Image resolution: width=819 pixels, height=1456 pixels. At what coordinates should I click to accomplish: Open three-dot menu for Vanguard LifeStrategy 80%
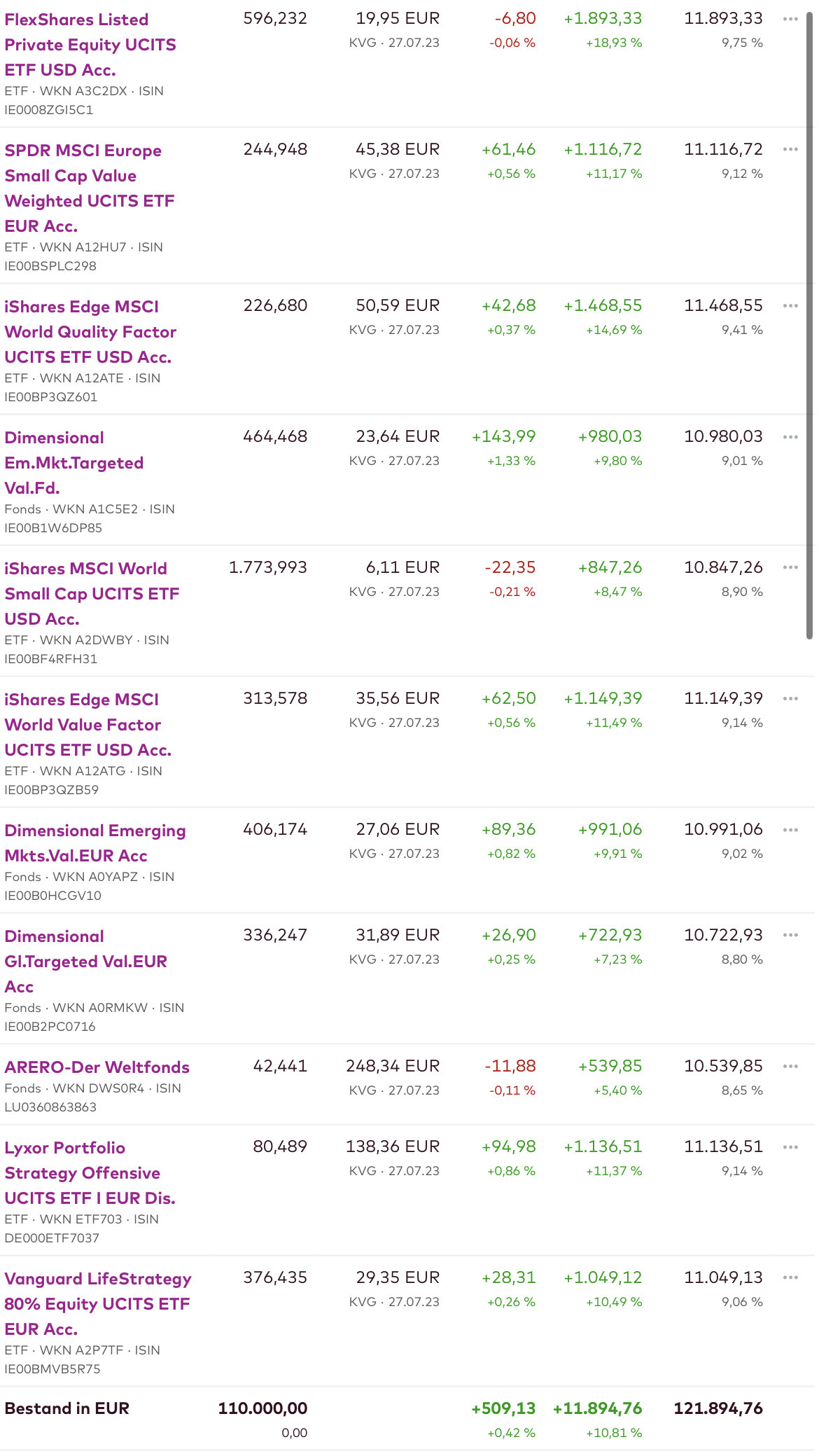(x=790, y=1278)
